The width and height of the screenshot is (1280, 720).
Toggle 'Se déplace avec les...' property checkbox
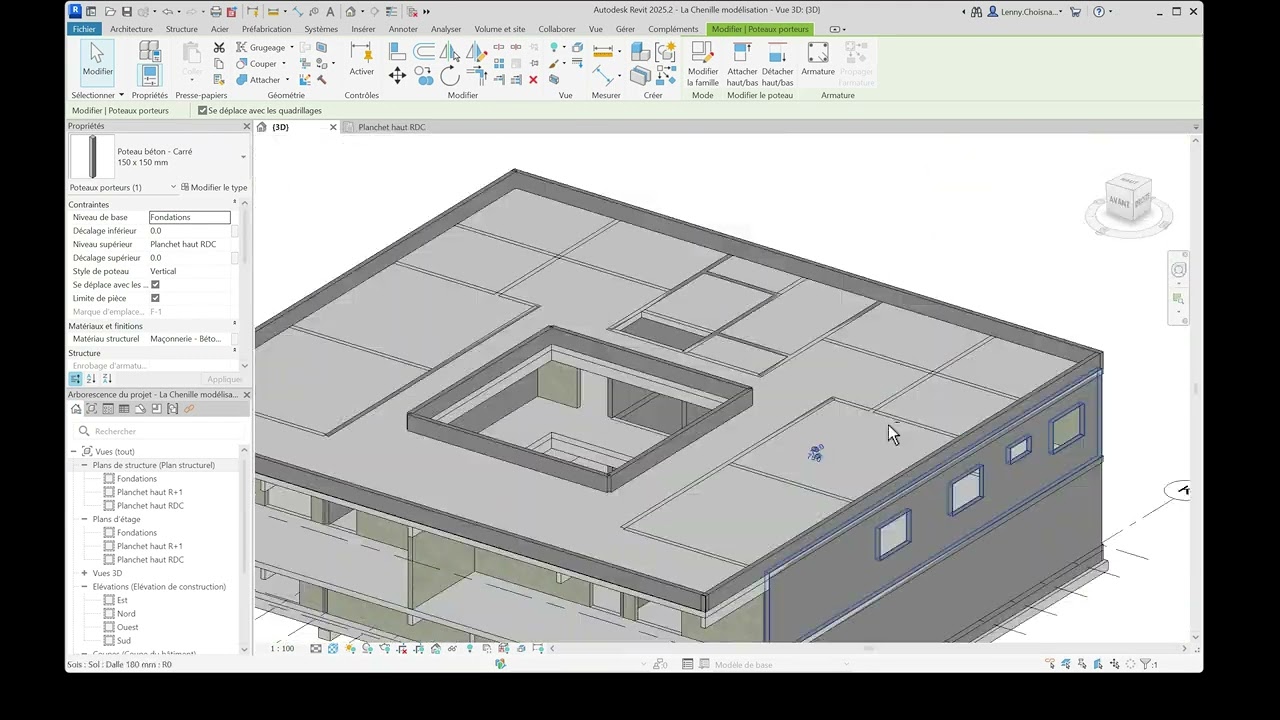pyautogui.click(x=155, y=285)
